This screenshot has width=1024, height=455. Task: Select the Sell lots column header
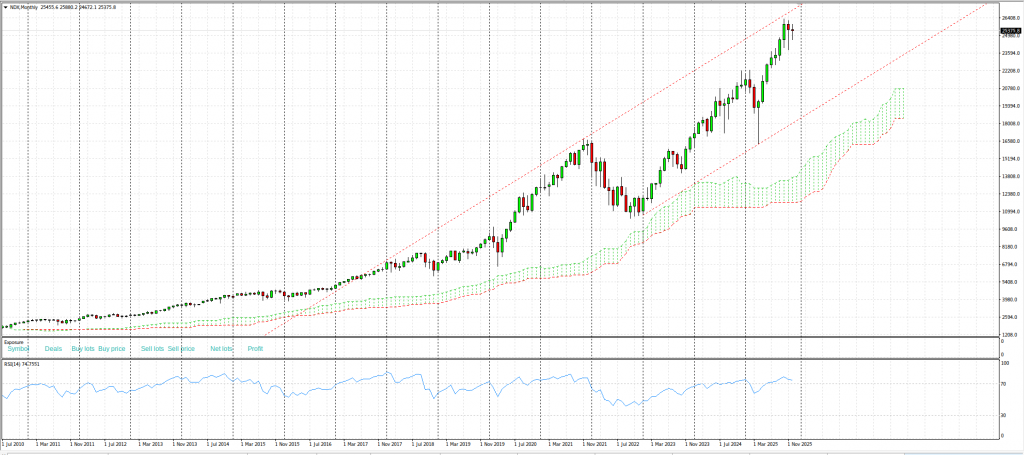[x=152, y=349]
